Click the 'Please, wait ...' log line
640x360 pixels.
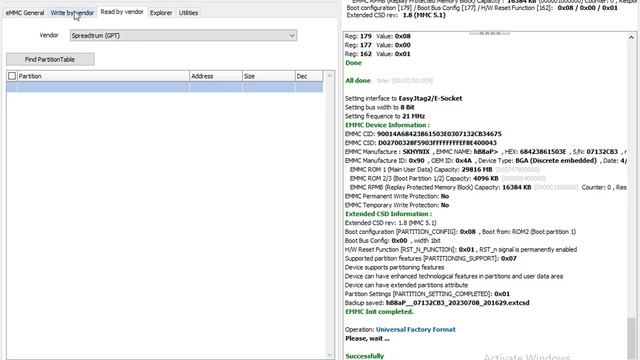pyautogui.click(x=367, y=338)
